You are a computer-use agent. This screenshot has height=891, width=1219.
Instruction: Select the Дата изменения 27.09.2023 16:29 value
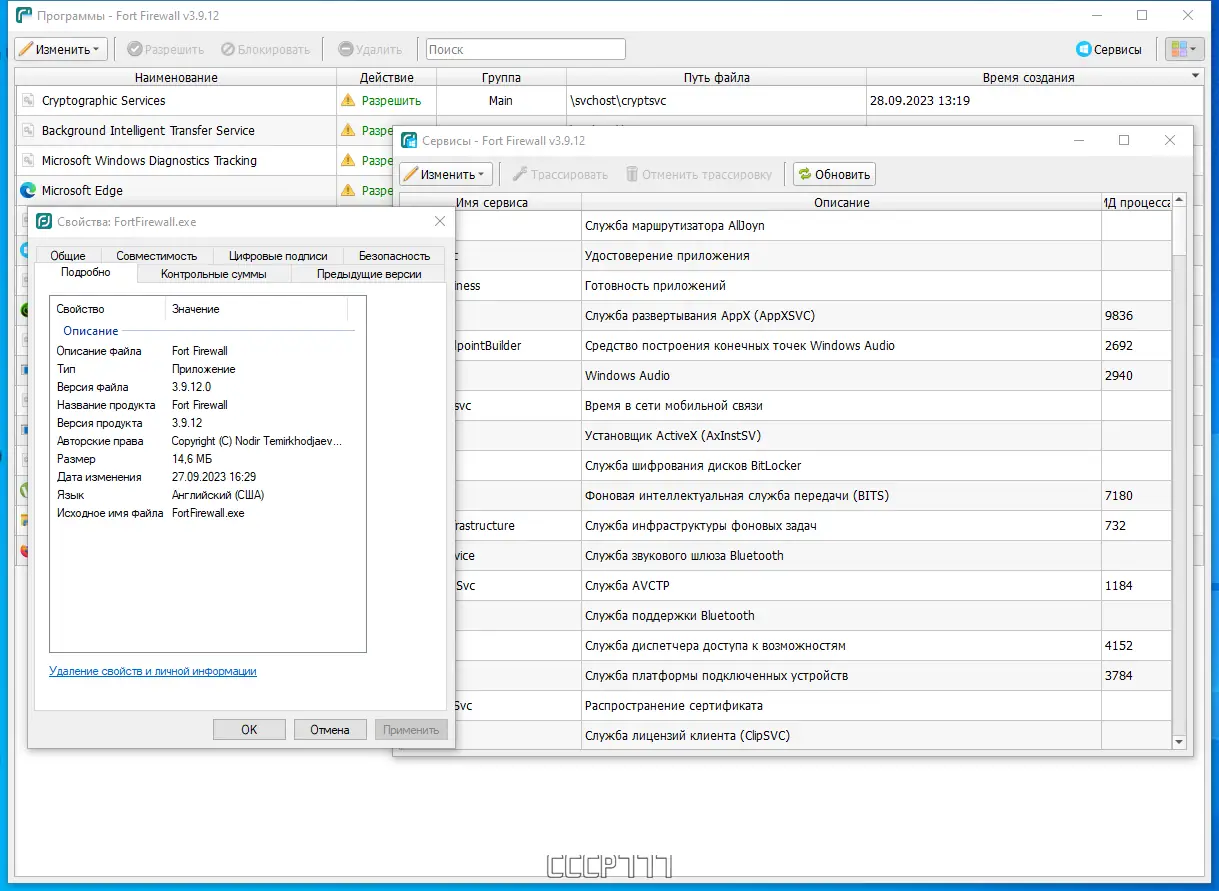pyautogui.click(x=213, y=477)
